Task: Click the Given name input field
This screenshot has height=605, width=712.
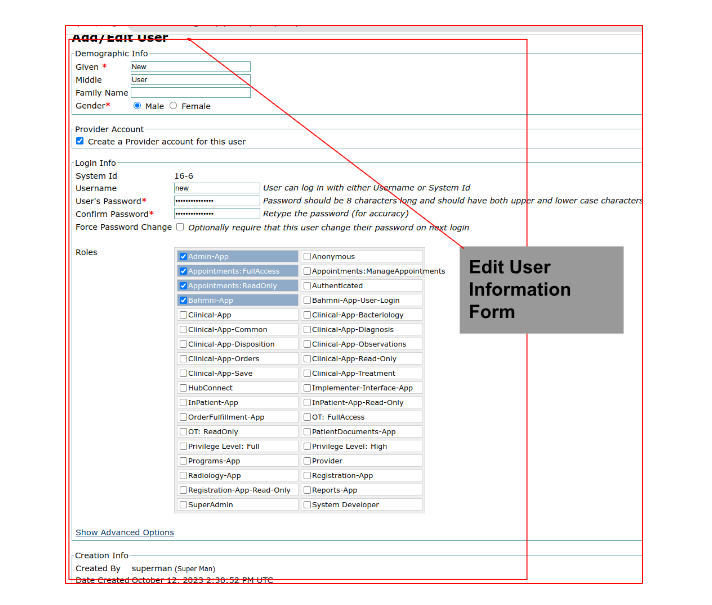Action: coord(191,67)
